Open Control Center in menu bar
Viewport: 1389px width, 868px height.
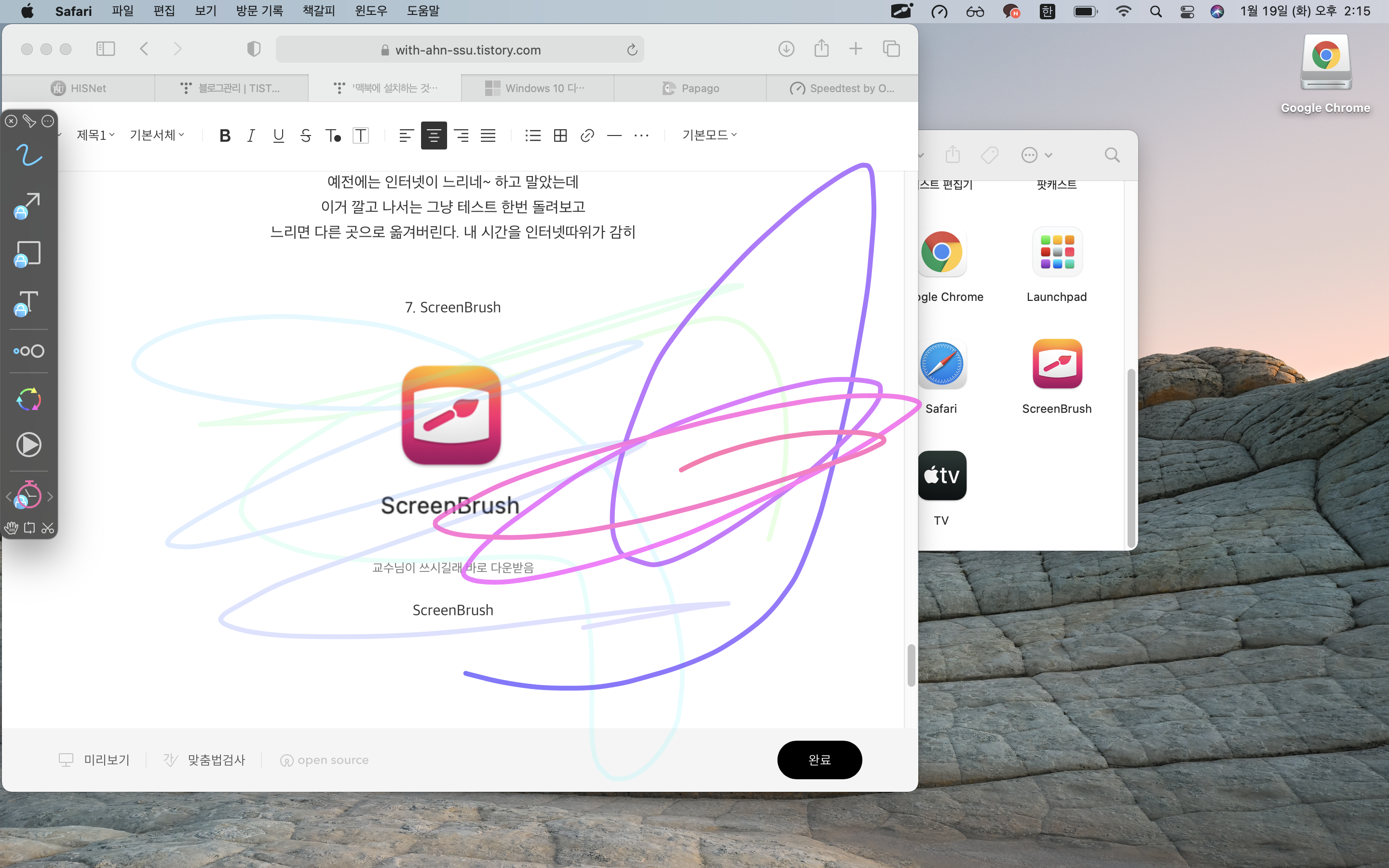click(x=1187, y=11)
